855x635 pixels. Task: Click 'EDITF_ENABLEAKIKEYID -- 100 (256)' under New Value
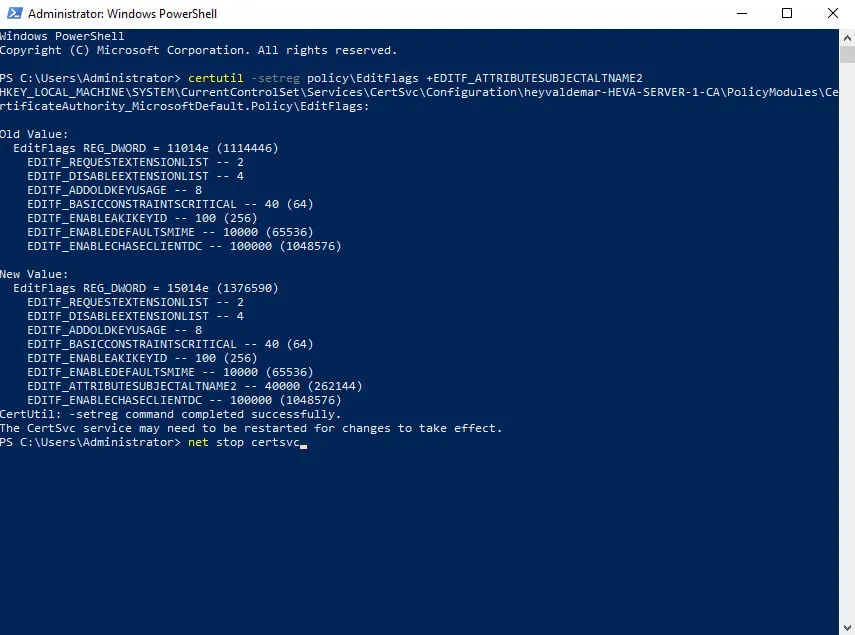click(142, 358)
